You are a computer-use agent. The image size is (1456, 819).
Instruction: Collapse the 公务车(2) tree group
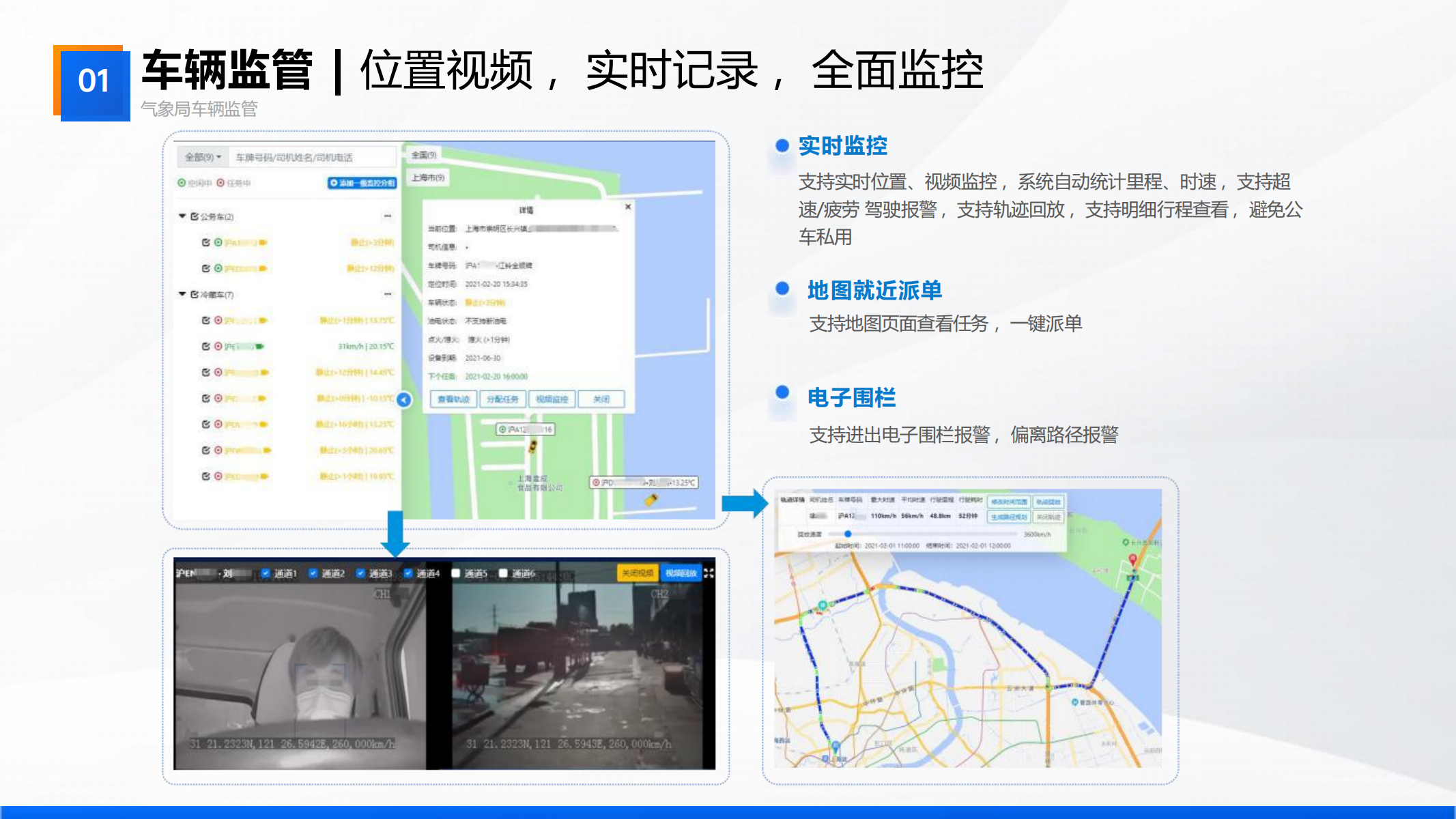(x=182, y=216)
